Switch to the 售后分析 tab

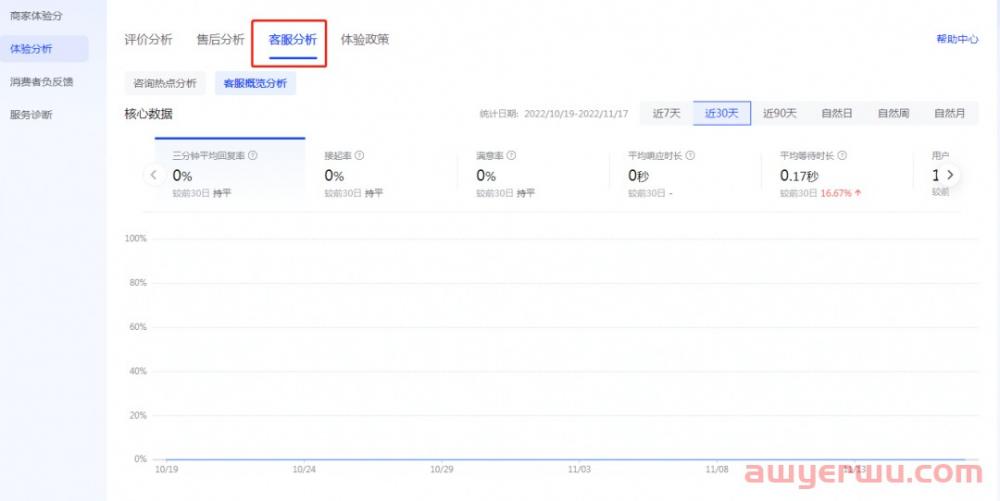pyautogui.click(x=220, y=40)
